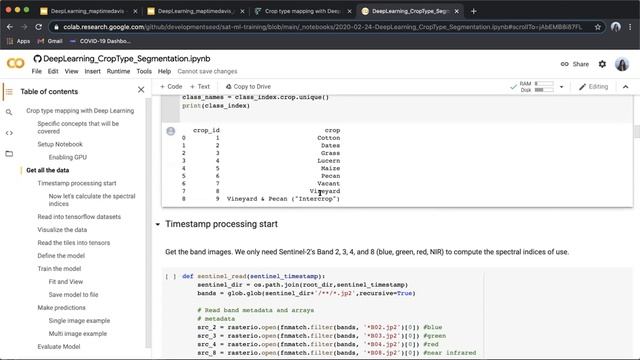Bookmark this page with the star icon
This screenshot has width=640, height=360.
598,27
